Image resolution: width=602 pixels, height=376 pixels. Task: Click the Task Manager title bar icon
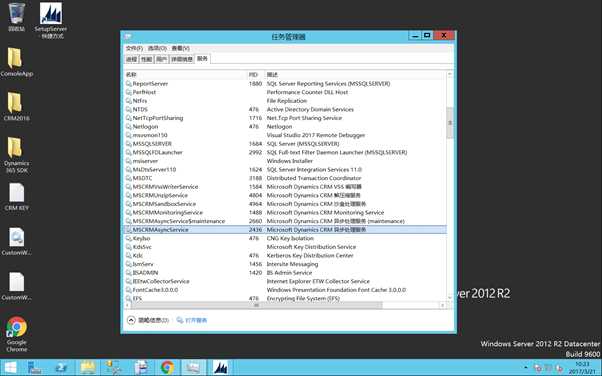(128, 36)
